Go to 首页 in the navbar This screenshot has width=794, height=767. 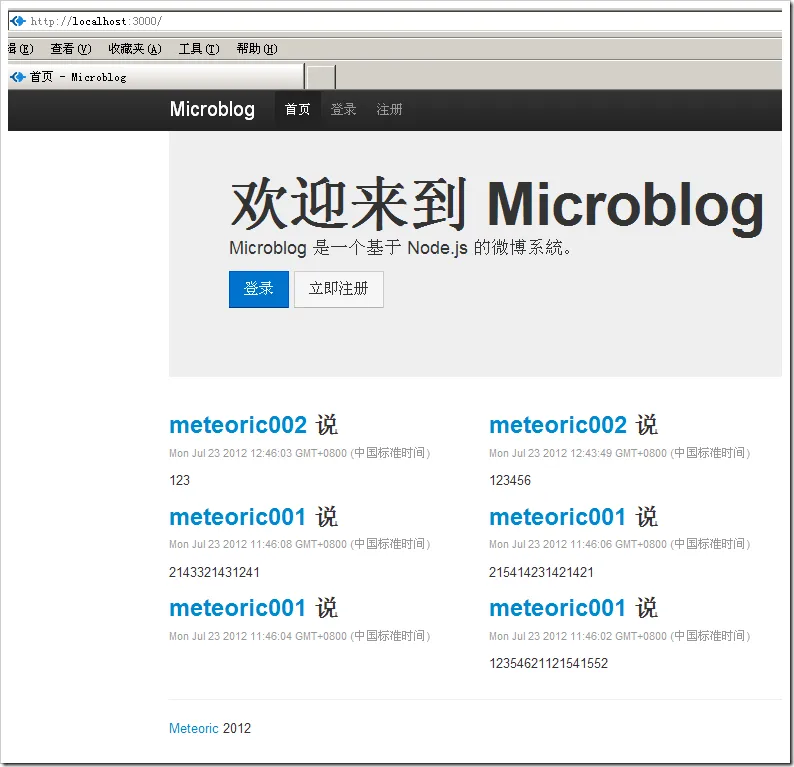[x=297, y=109]
